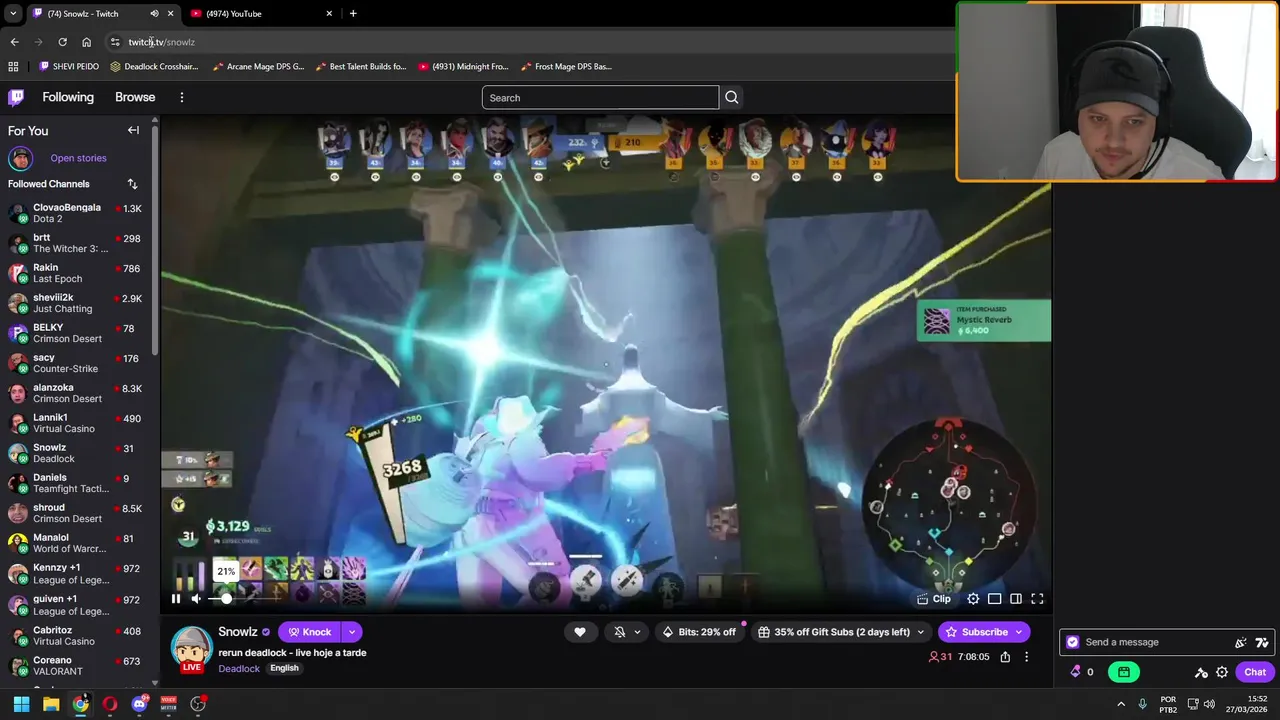The height and width of the screenshot is (720, 1280).
Task: Open the video player settings gear
Action: [x=973, y=599]
